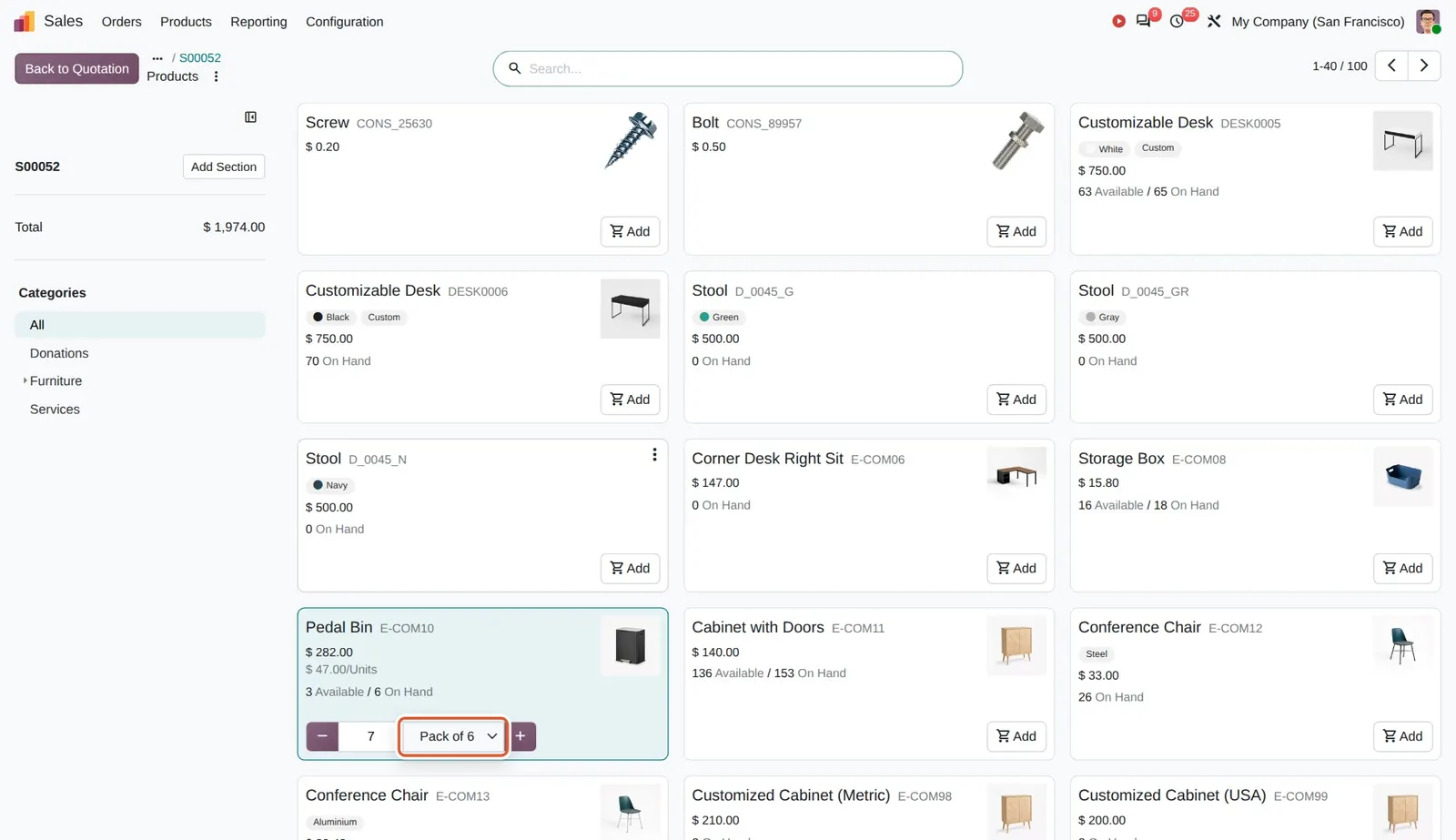Add Customizable Desk DESK0006 to order

pyautogui.click(x=630, y=400)
